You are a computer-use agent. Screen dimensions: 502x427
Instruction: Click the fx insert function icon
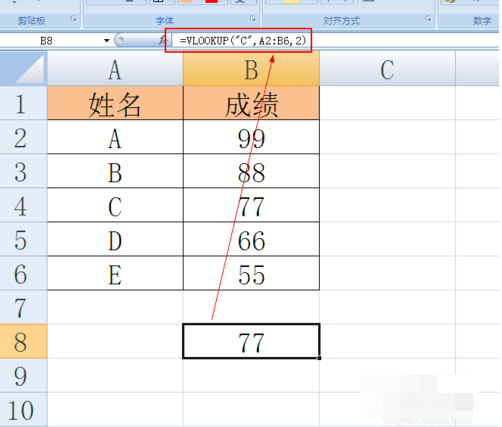(162, 41)
